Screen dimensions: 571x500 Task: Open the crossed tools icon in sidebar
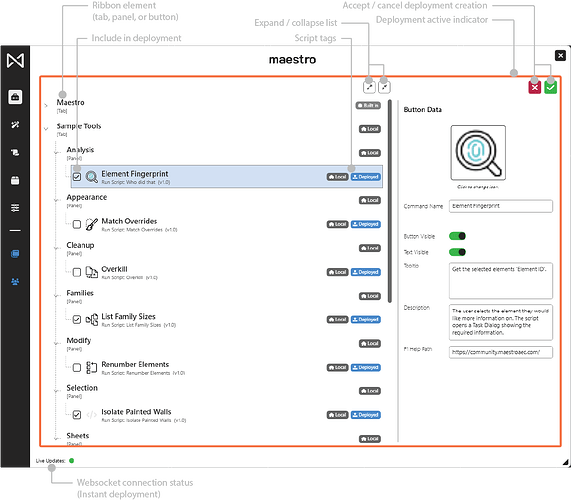(x=15, y=125)
